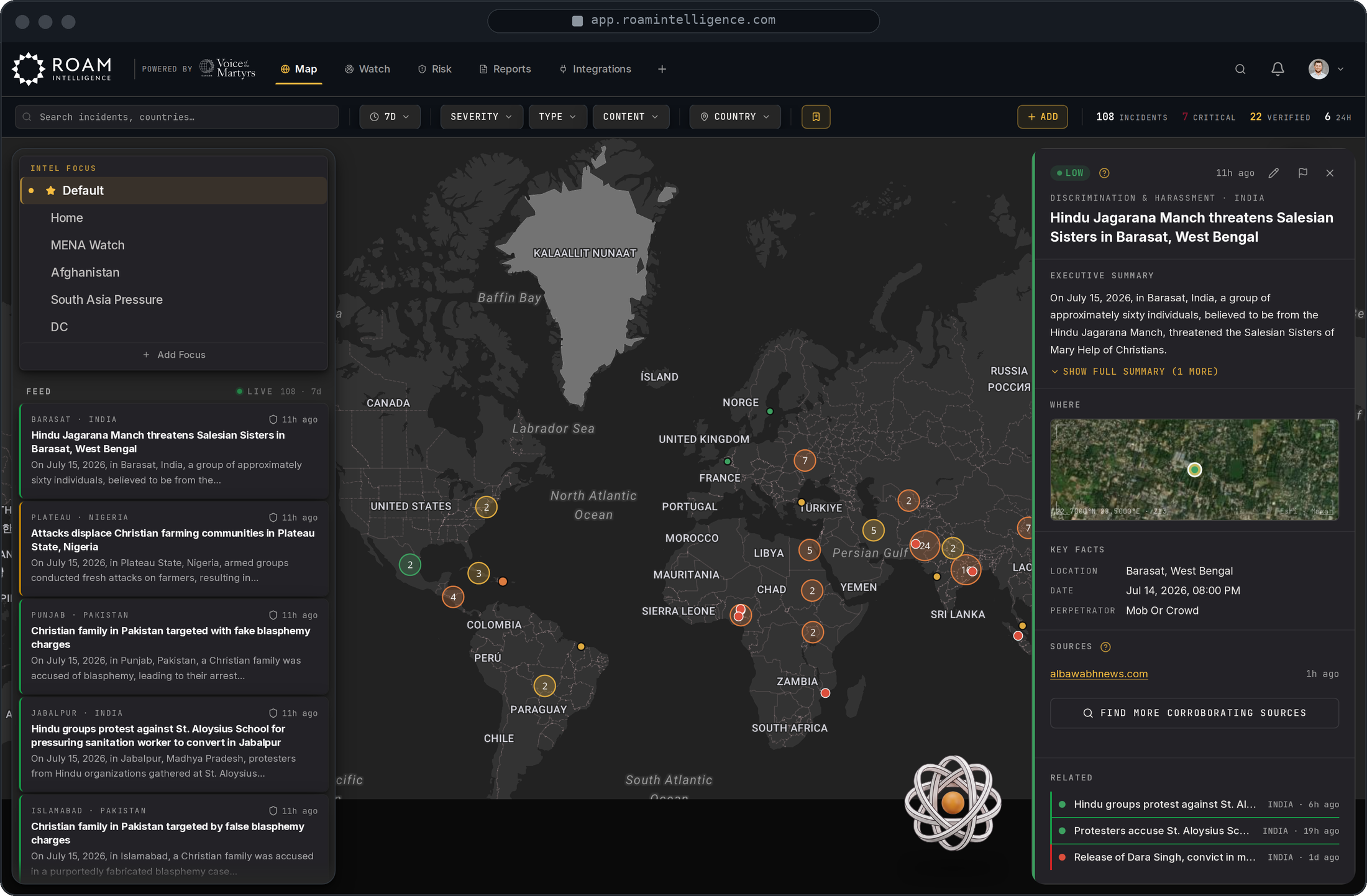Image resolution: width=1367 pixels, height=896 pixels.
Task: Open the notifications bell
Action: click(1278, 69)
